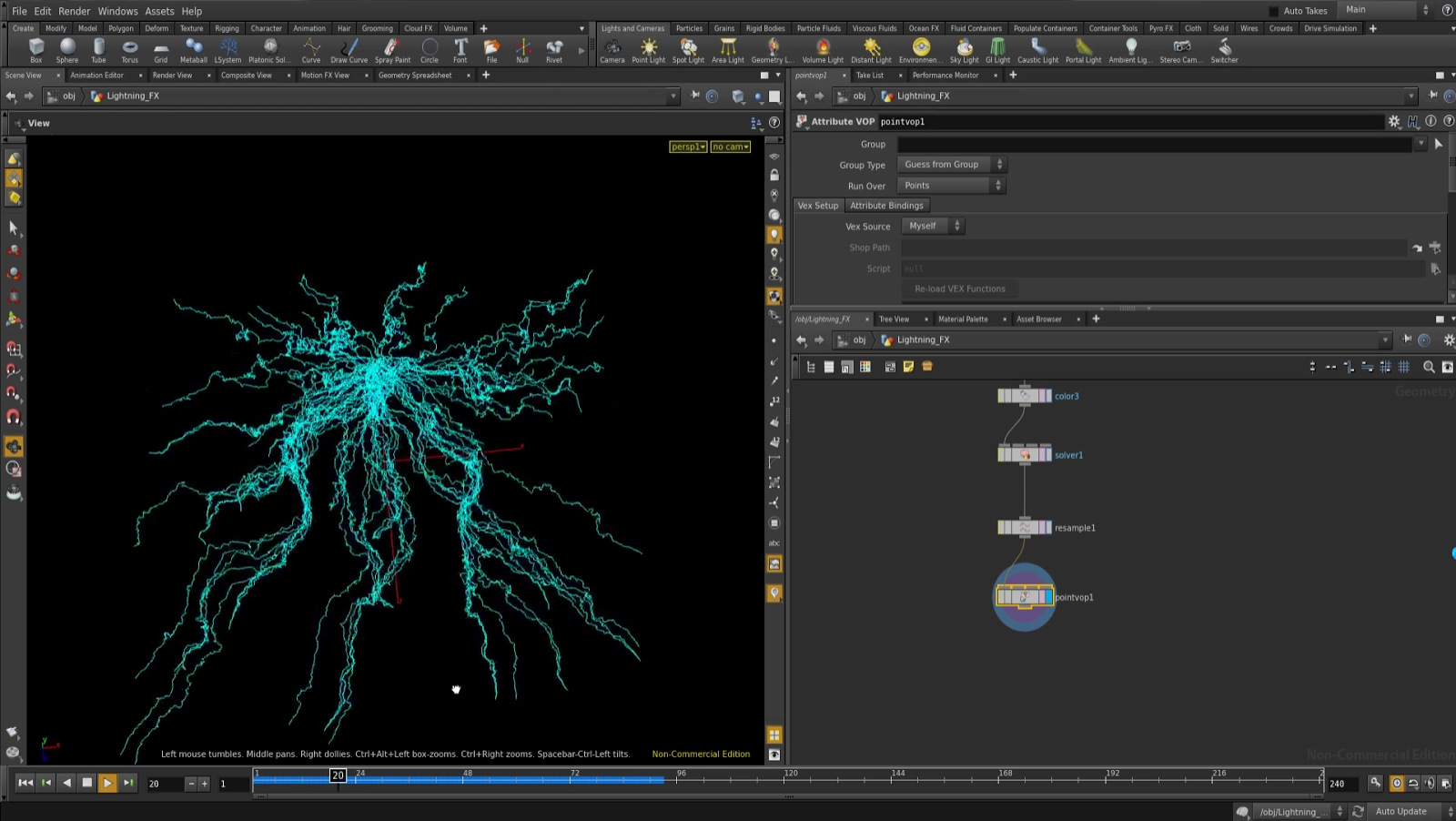Add a Camera from the shelf
Viewport: 1456px width, 821px height.
(x=612, y=47)
